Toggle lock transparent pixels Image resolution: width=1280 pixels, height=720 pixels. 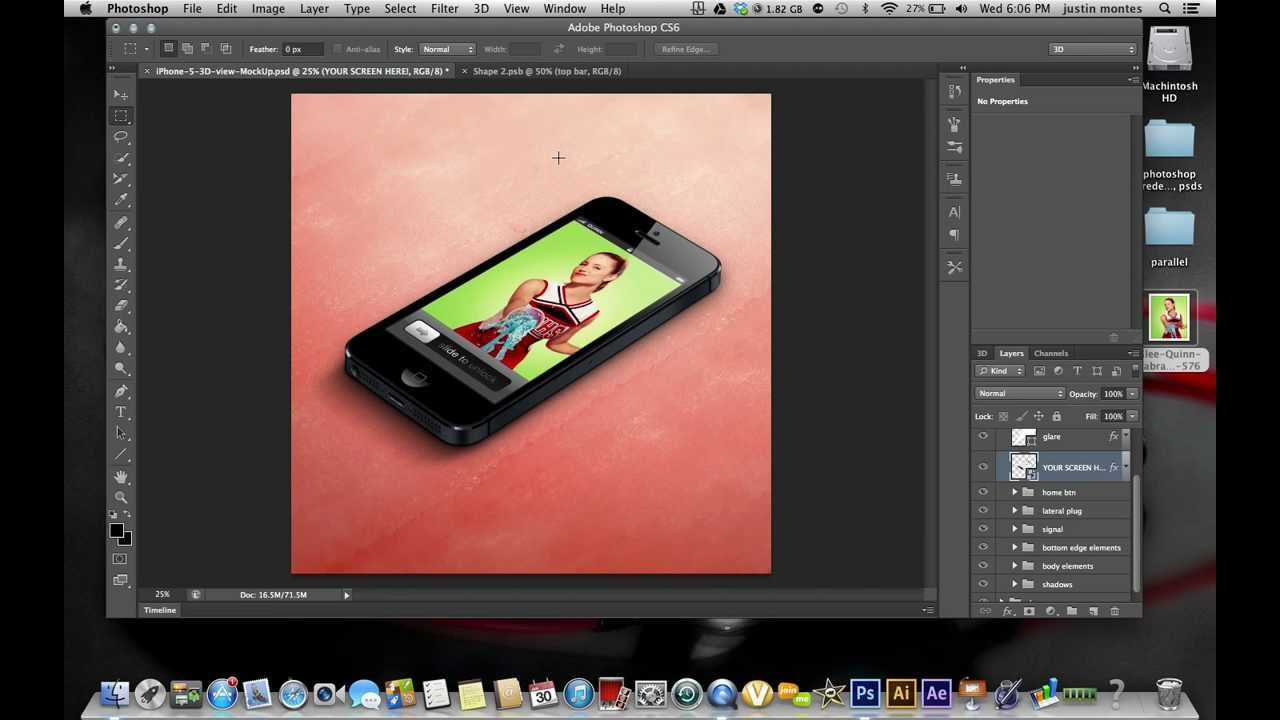point(1003,416)
